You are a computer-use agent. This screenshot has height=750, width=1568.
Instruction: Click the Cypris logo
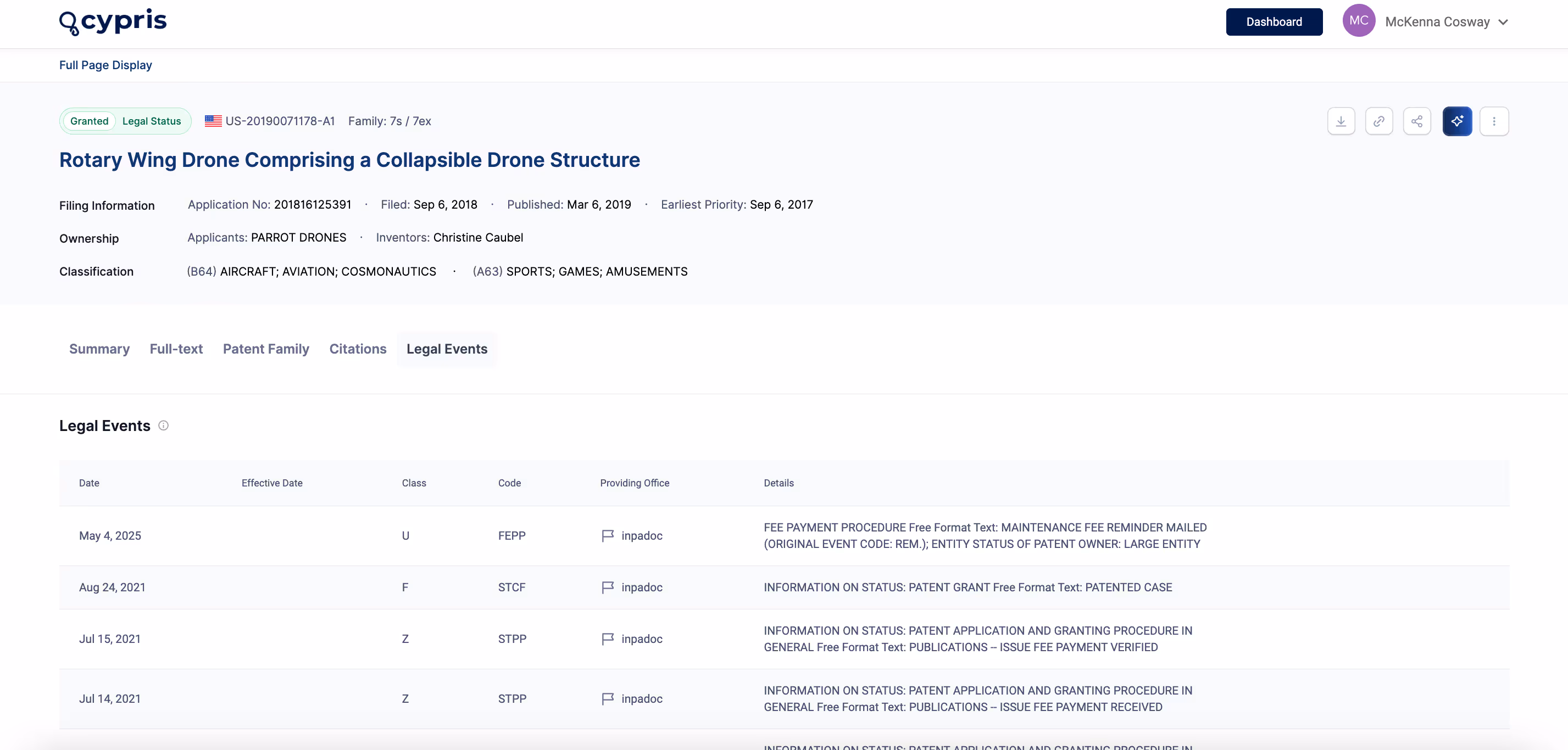point(113,23)
